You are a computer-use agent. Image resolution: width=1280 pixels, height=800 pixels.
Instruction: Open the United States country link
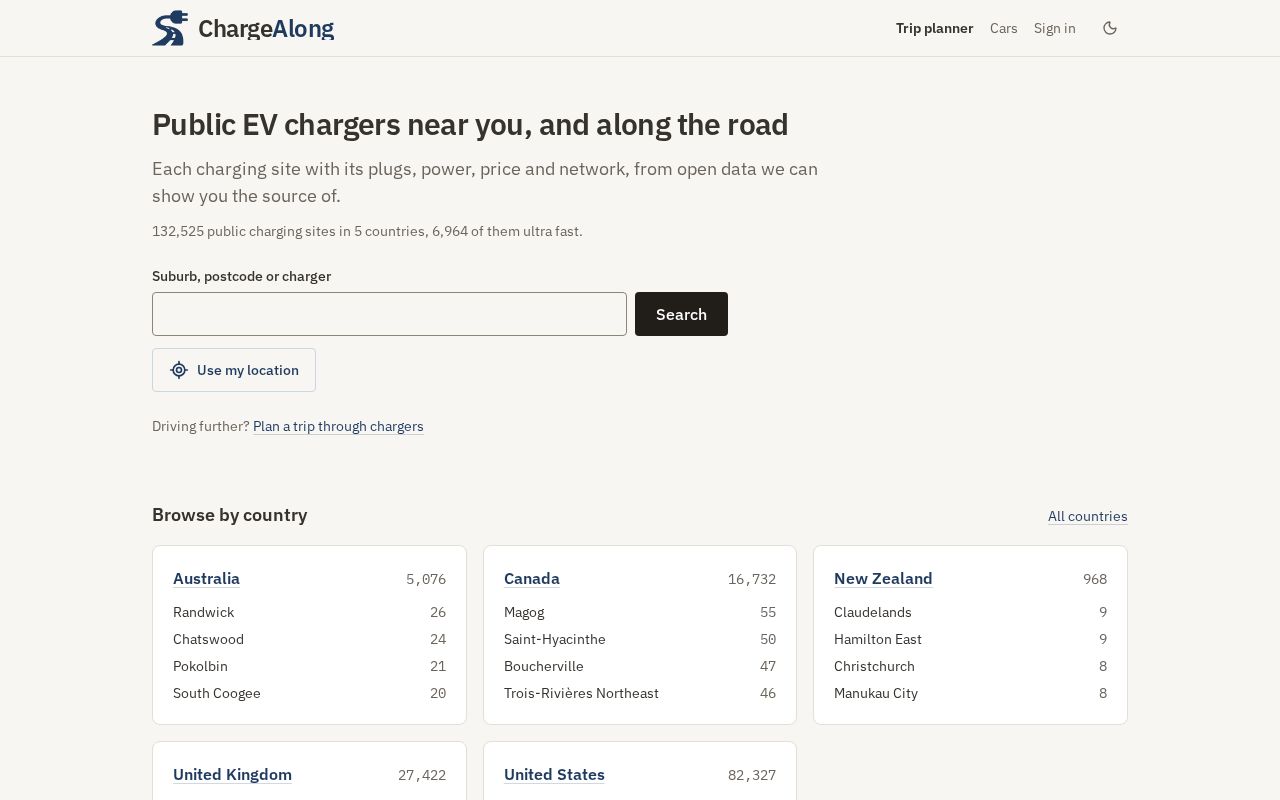(x=554, y=774)
